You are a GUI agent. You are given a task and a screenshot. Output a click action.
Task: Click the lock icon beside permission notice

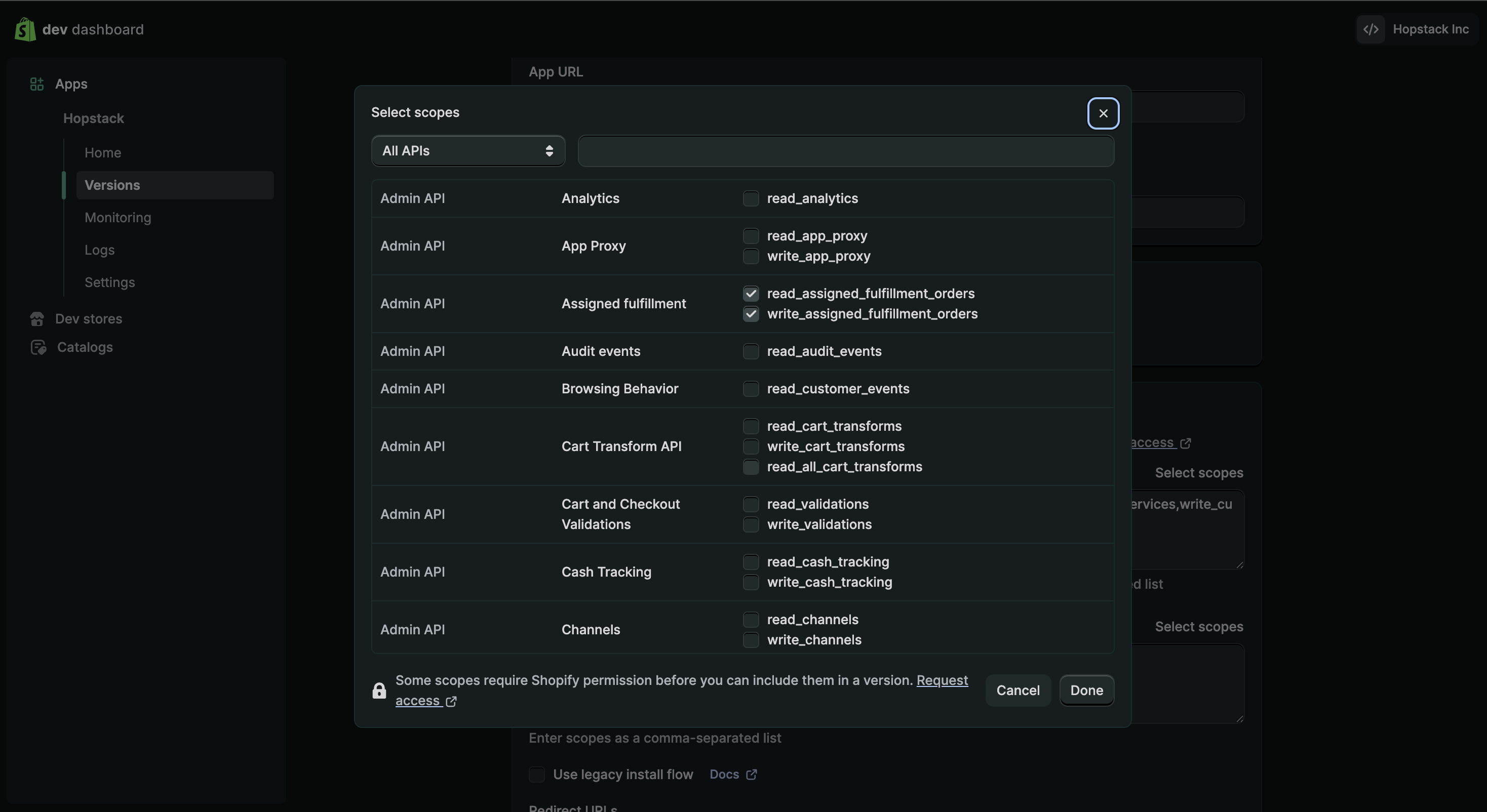click(379, 691)
